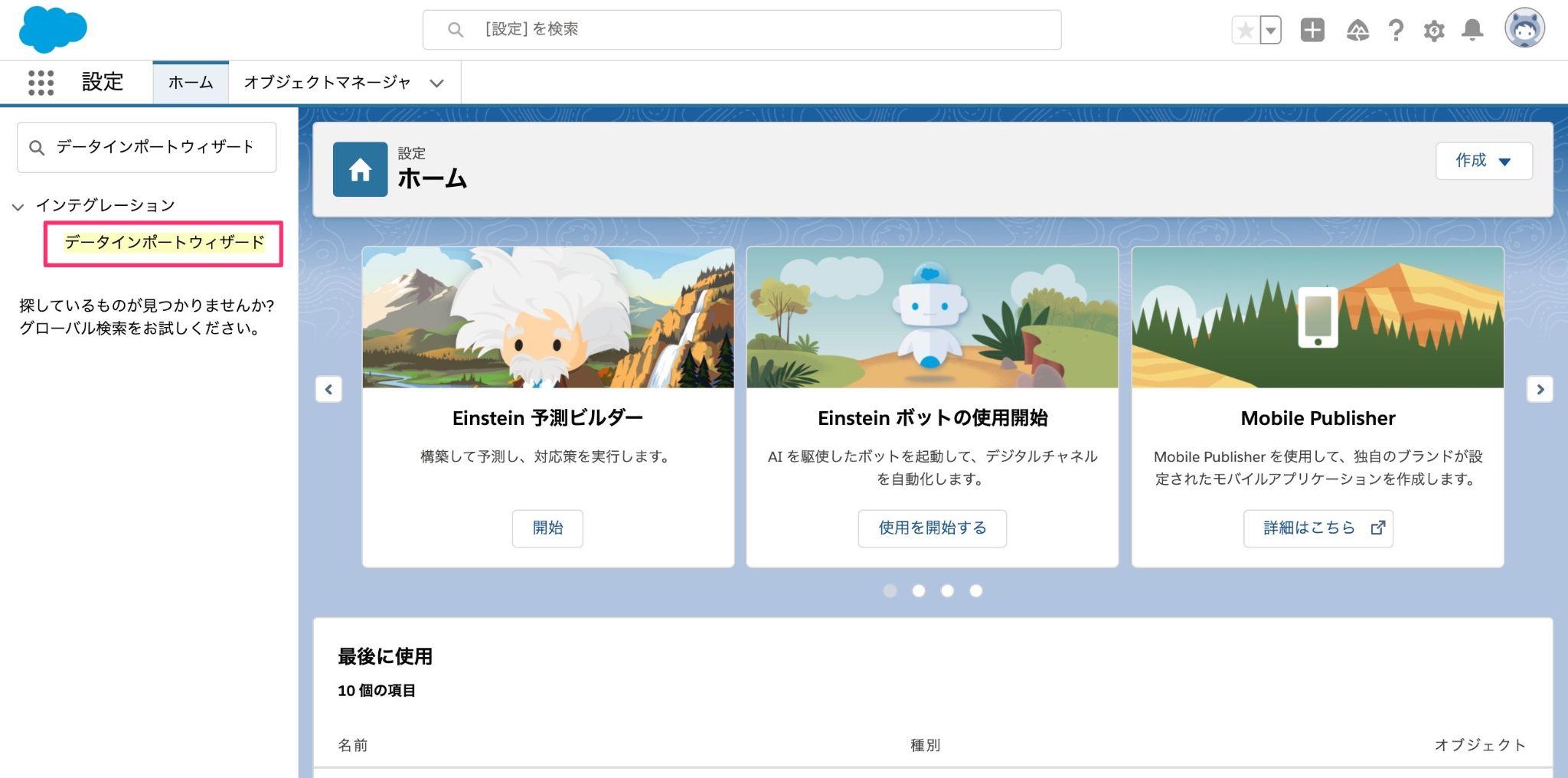
Task: Click the 名前 column header
Action: (353, 745)
